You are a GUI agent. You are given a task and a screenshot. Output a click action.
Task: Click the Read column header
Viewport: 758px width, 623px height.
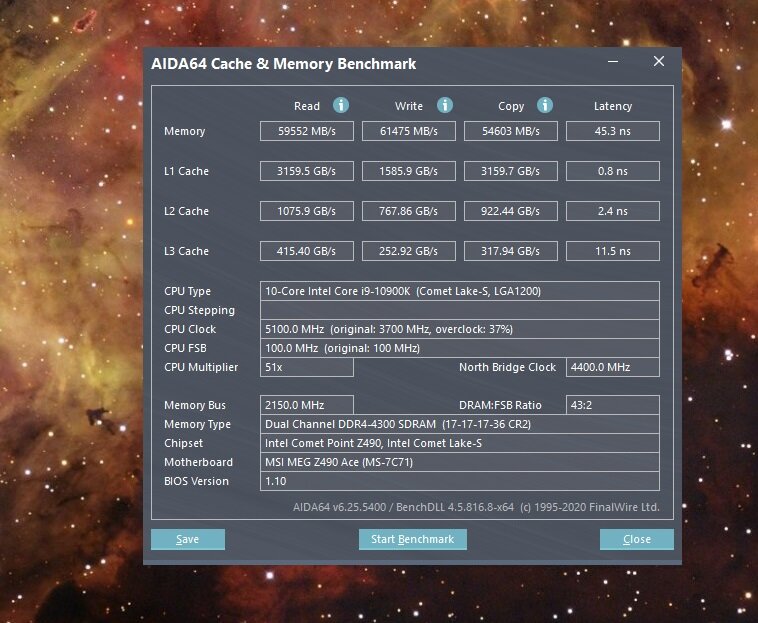306,106
